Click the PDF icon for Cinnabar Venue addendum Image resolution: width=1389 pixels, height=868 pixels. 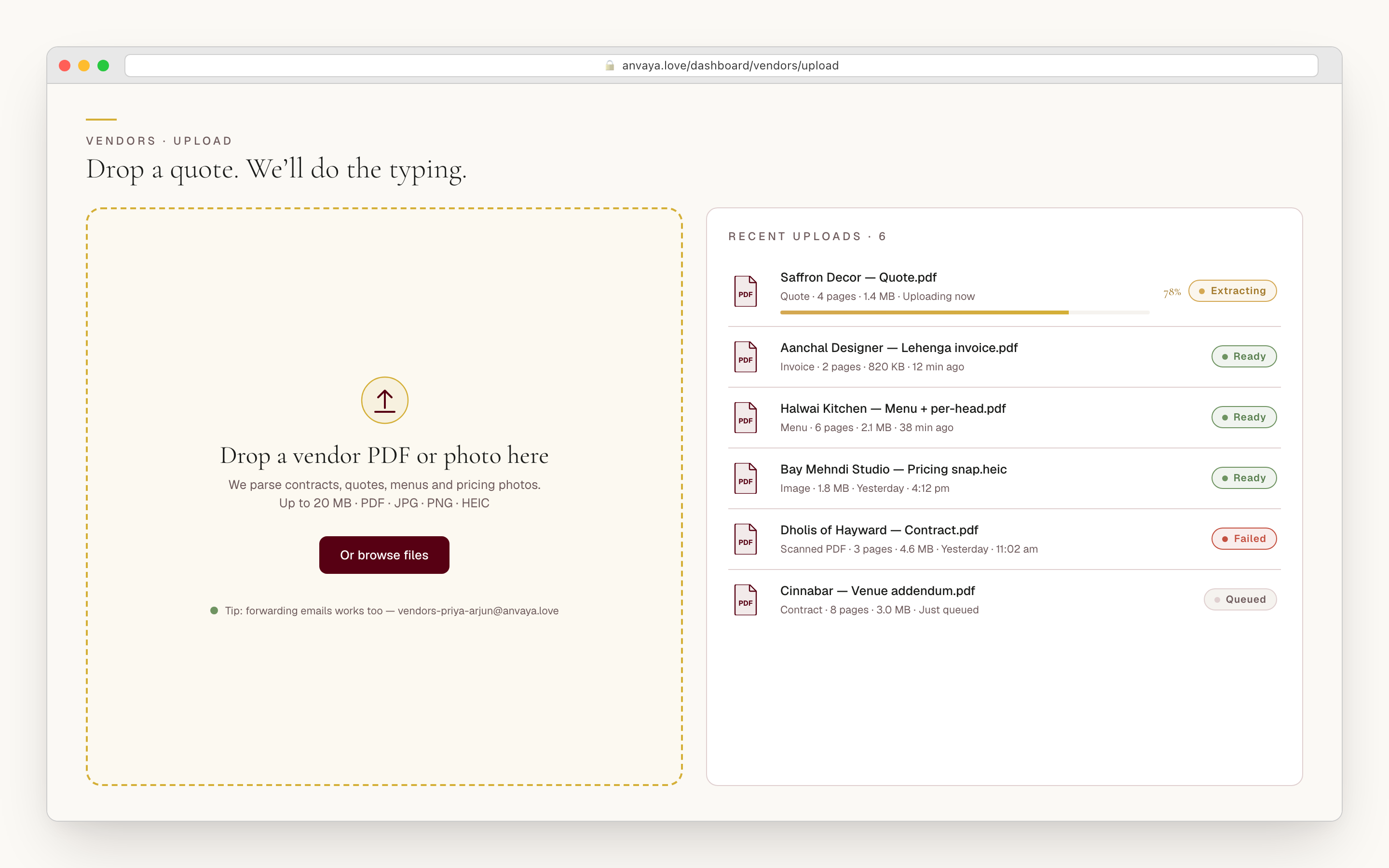(746, 600)
